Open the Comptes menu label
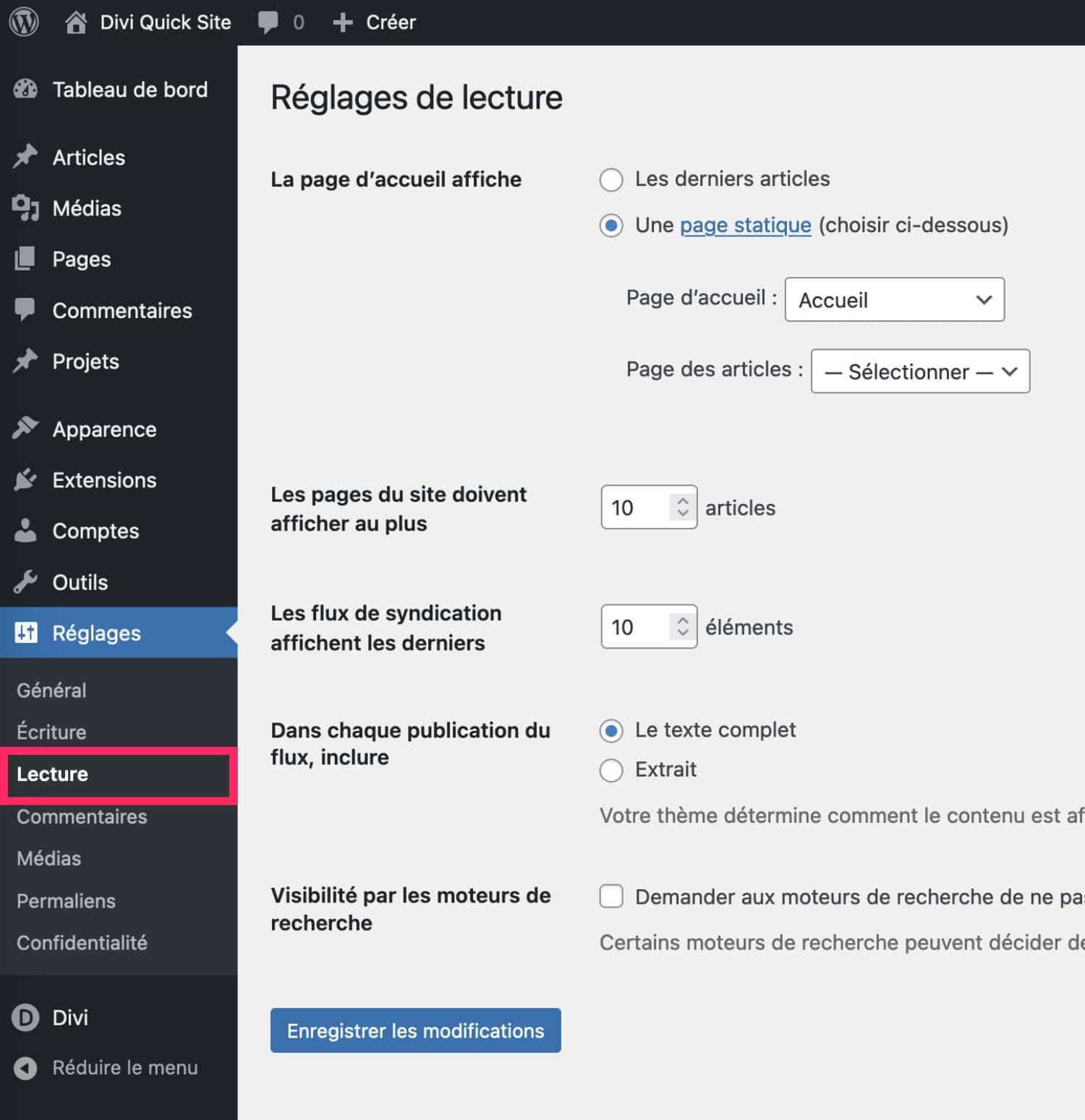This screenshot has width=1085, height=1120. pyautogui.click(x=96, y=531)
